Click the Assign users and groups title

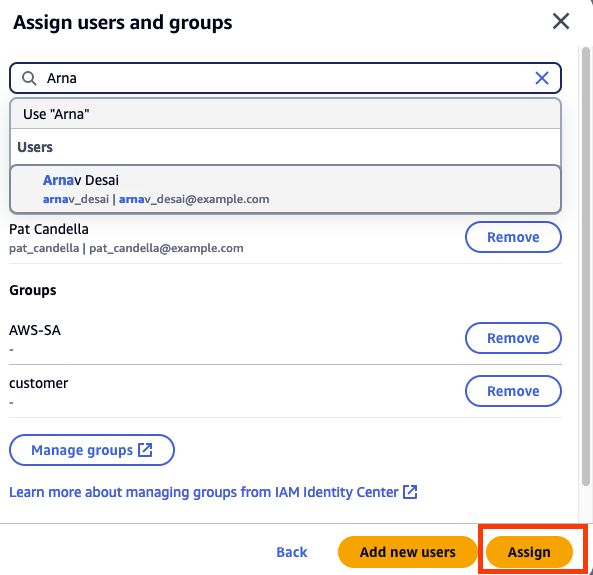pos(123,22)
